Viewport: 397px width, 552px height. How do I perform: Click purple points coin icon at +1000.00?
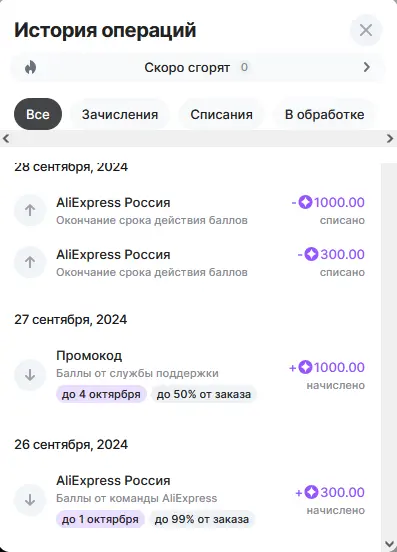[305, 367]
